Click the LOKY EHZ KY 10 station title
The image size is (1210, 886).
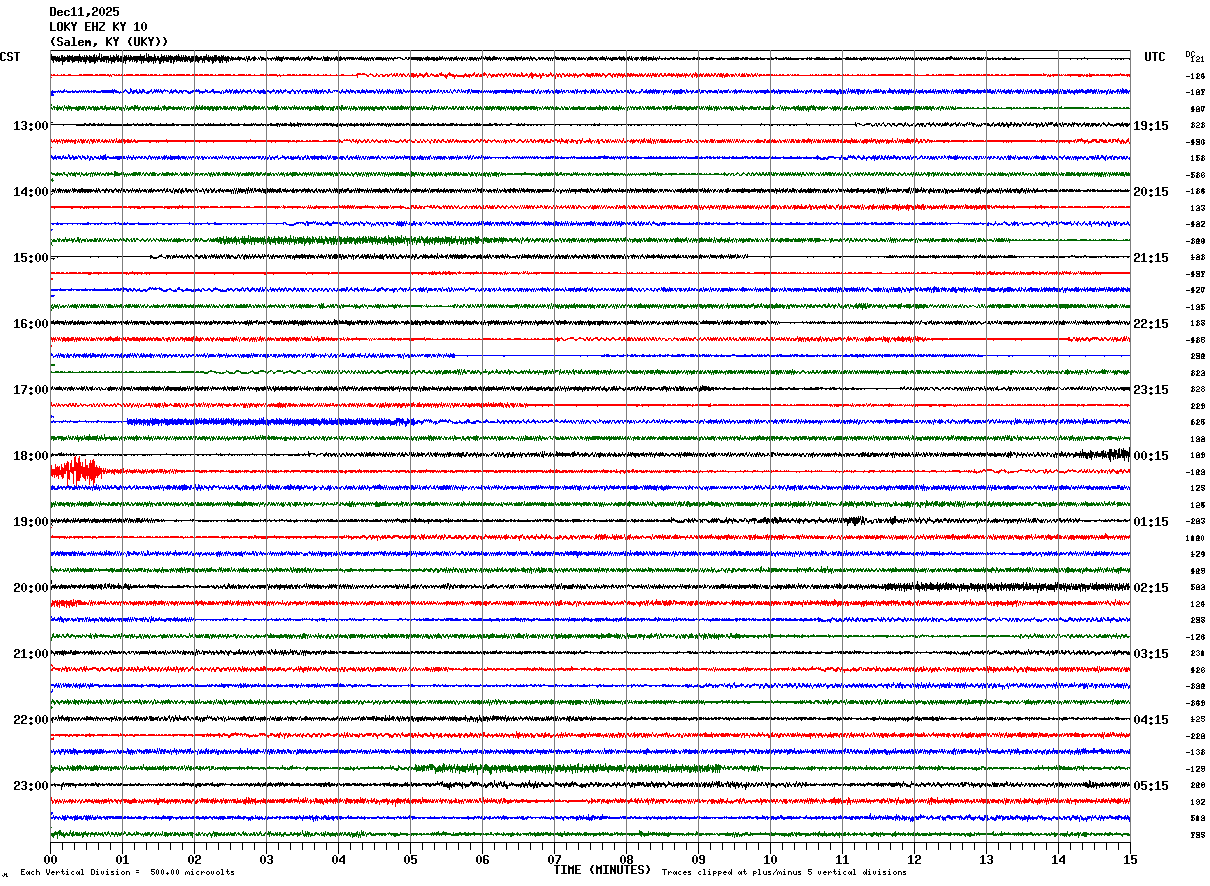[x=98, y=27]
